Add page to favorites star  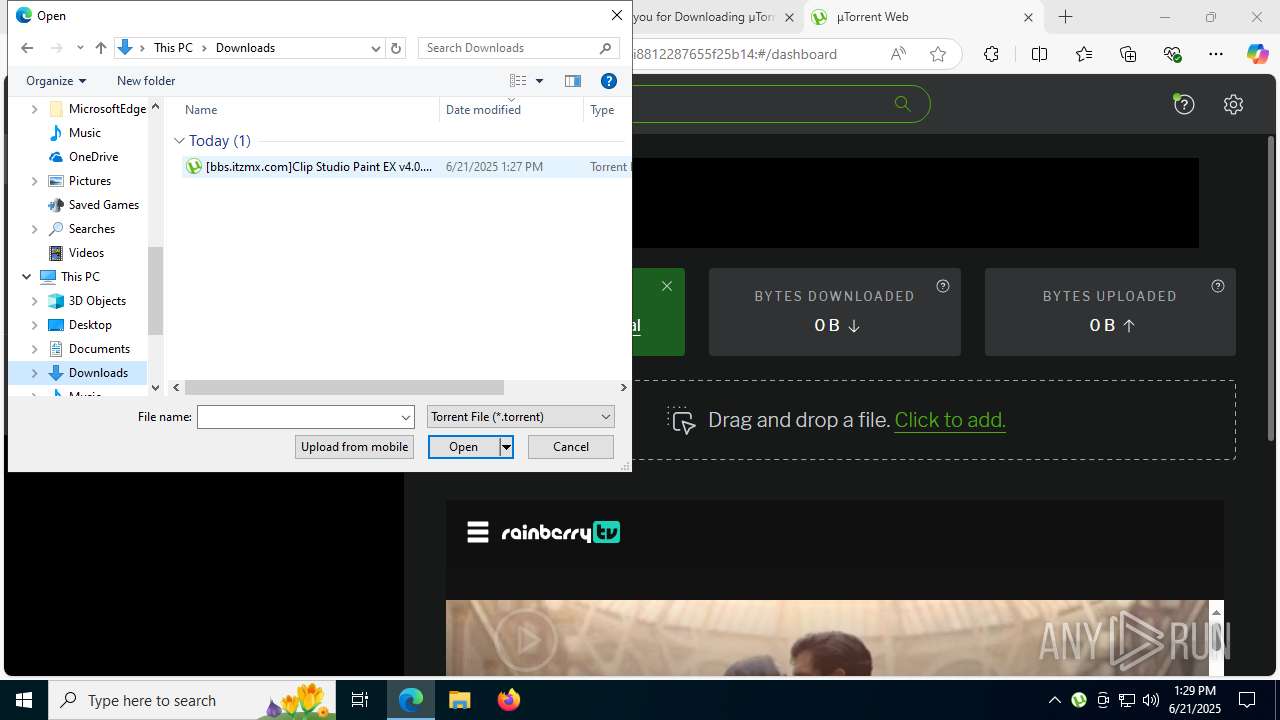point(938,54)
